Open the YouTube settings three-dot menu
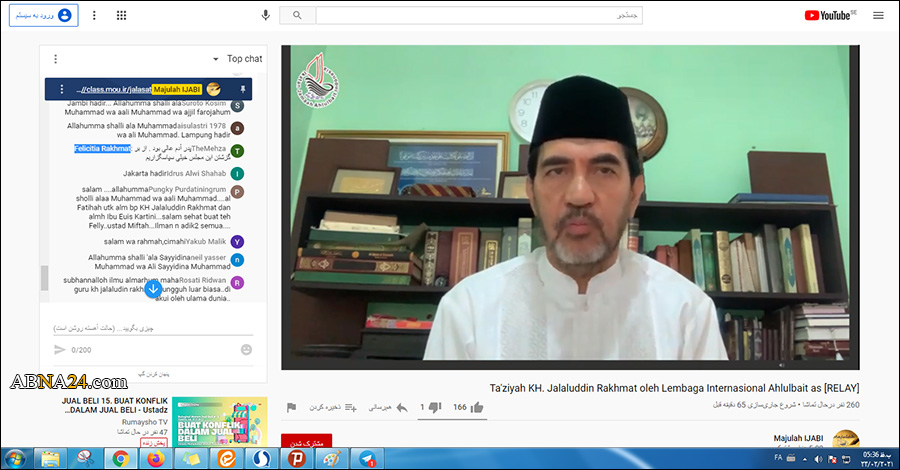The height and width of the screenshot is (470, 900). [94, 15]
